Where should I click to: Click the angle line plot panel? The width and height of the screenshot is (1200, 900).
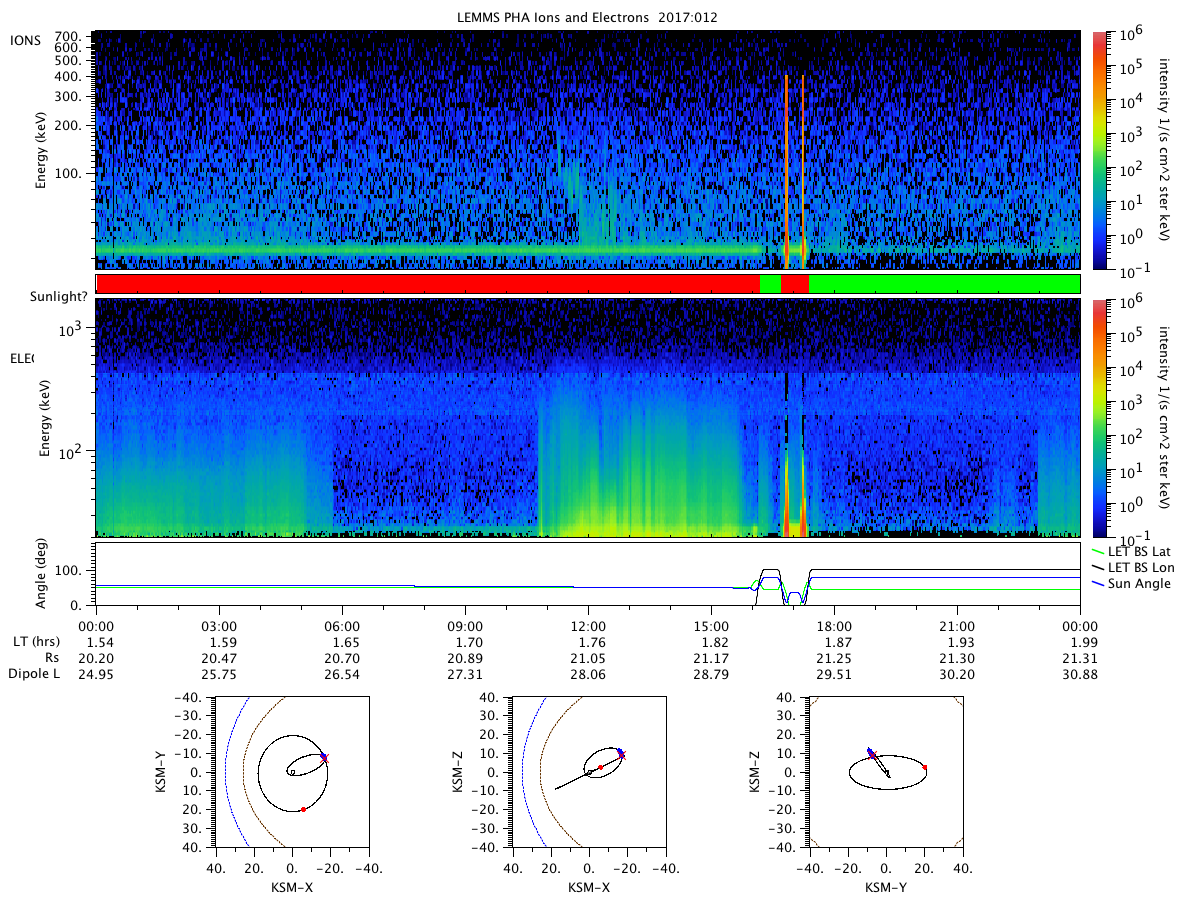[588, 575]
